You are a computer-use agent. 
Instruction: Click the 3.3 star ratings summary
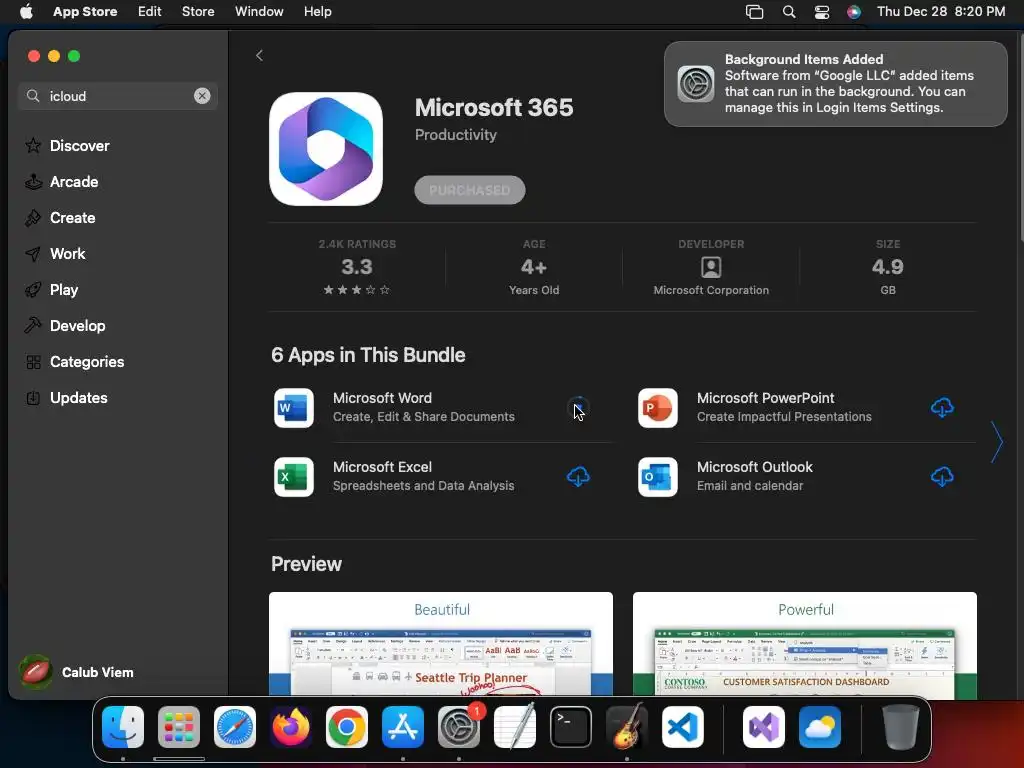click(x=357, y=267)
